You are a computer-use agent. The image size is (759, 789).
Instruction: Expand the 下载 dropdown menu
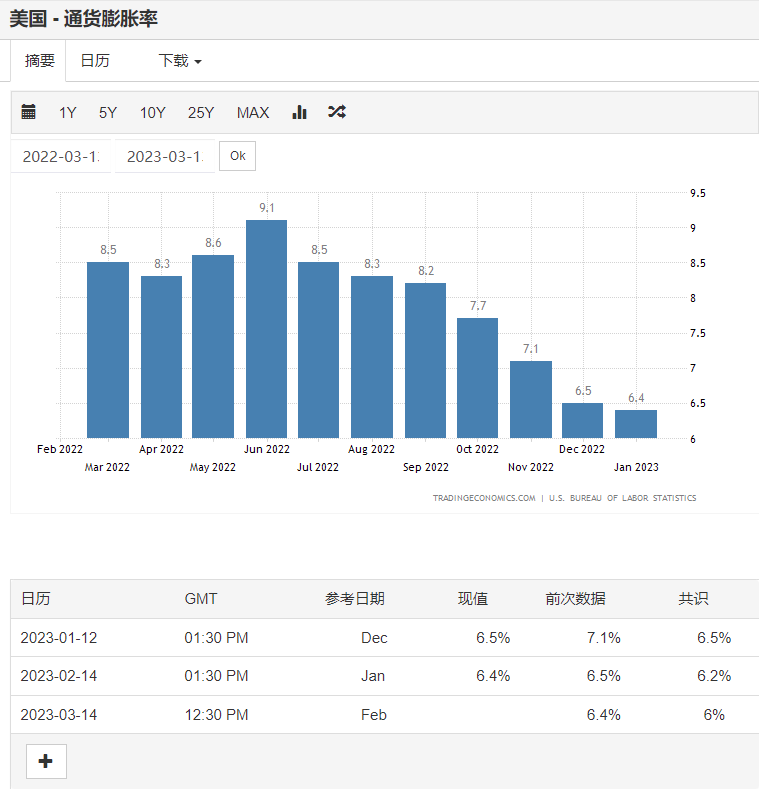tap(180, 61)
